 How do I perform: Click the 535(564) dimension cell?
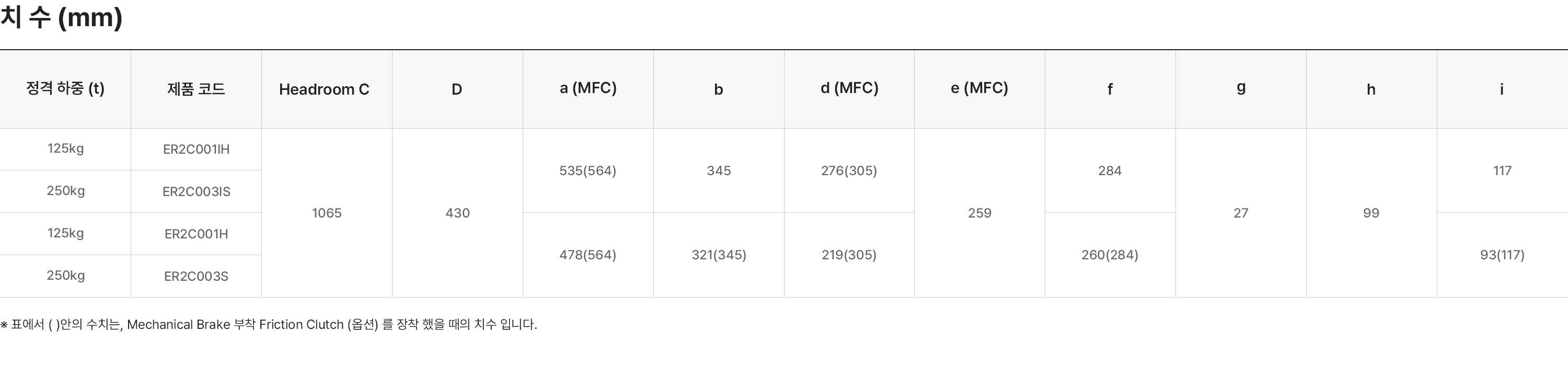tap(588, 170)
